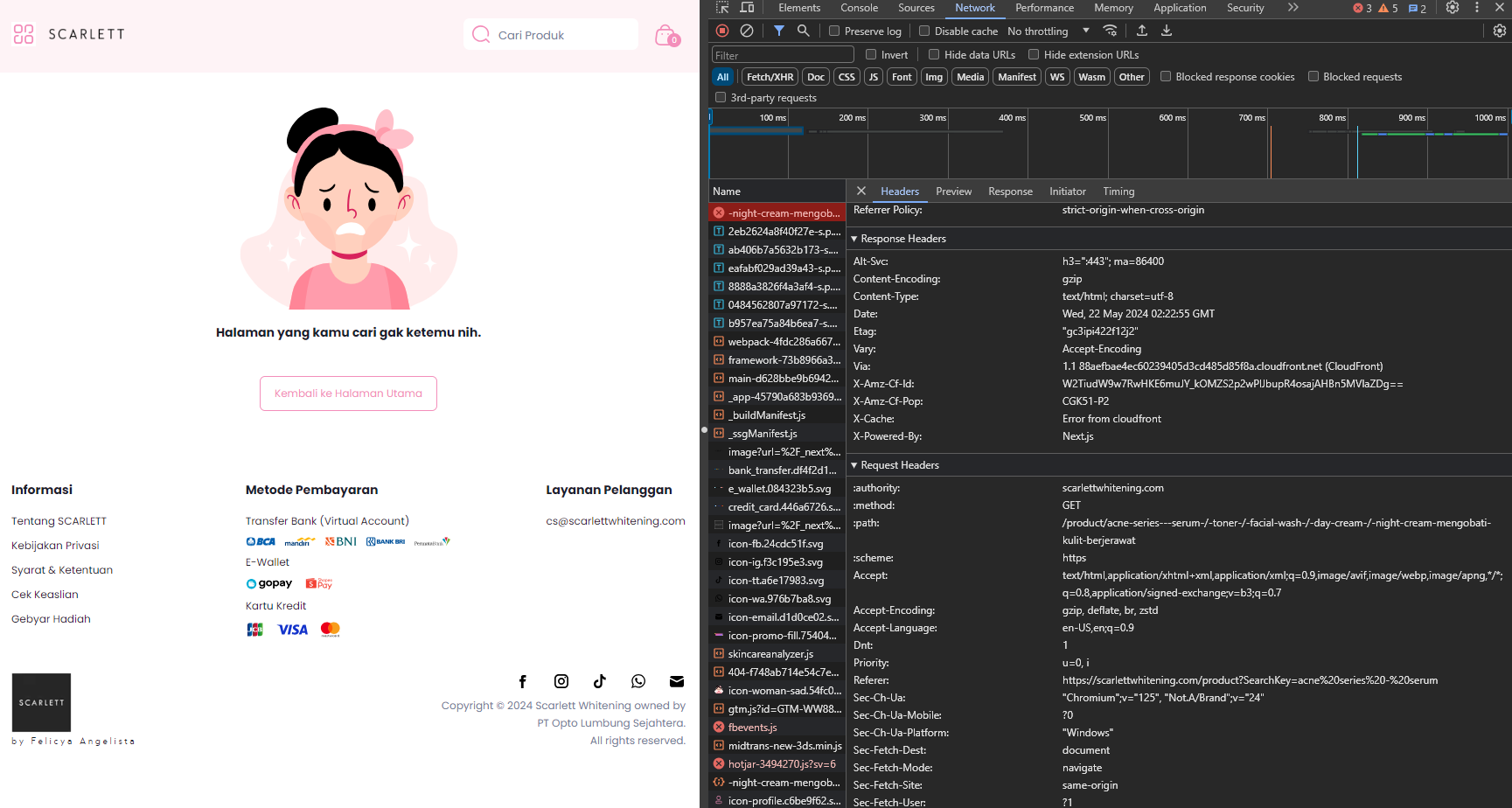The image size is (1512, 808).
Task: Toggle Blocked response cookies checkbox
Action: pyautogui.click(x=1166, y=76)
